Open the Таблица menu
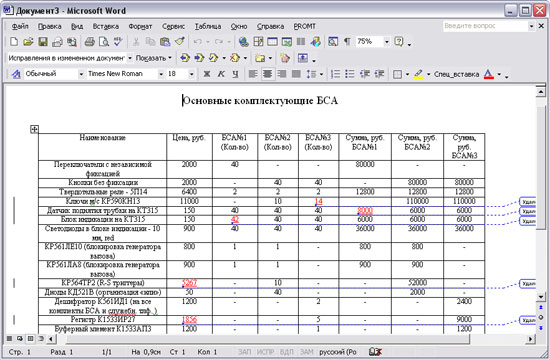550x360 pixels. pos(208,26)
